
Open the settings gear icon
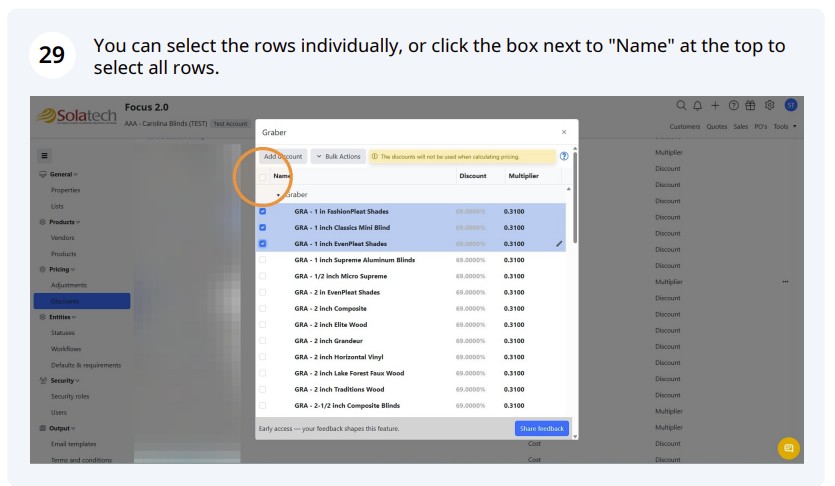[x=769, y=105]
